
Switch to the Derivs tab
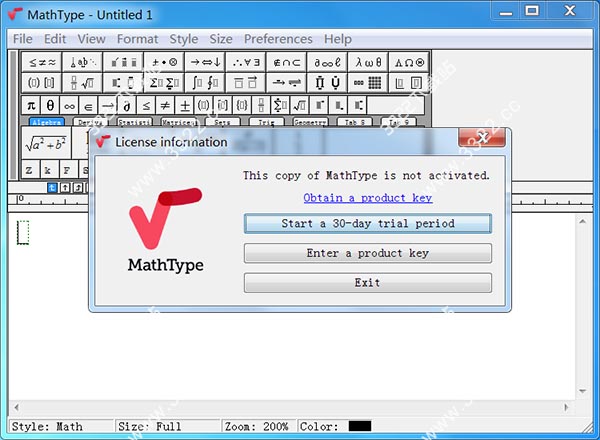point(90,122)
